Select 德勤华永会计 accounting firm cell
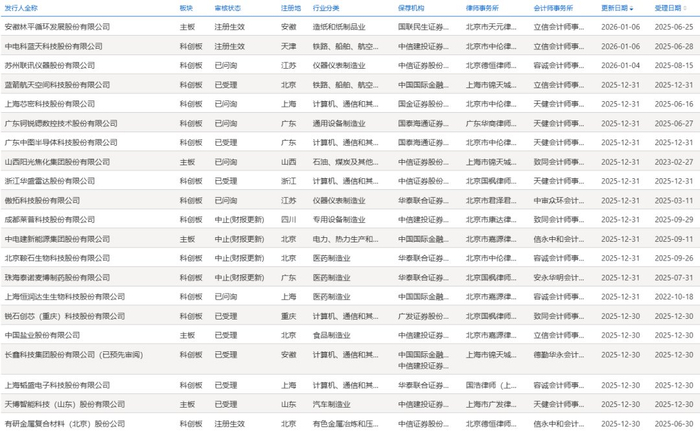 coord(558,355)
